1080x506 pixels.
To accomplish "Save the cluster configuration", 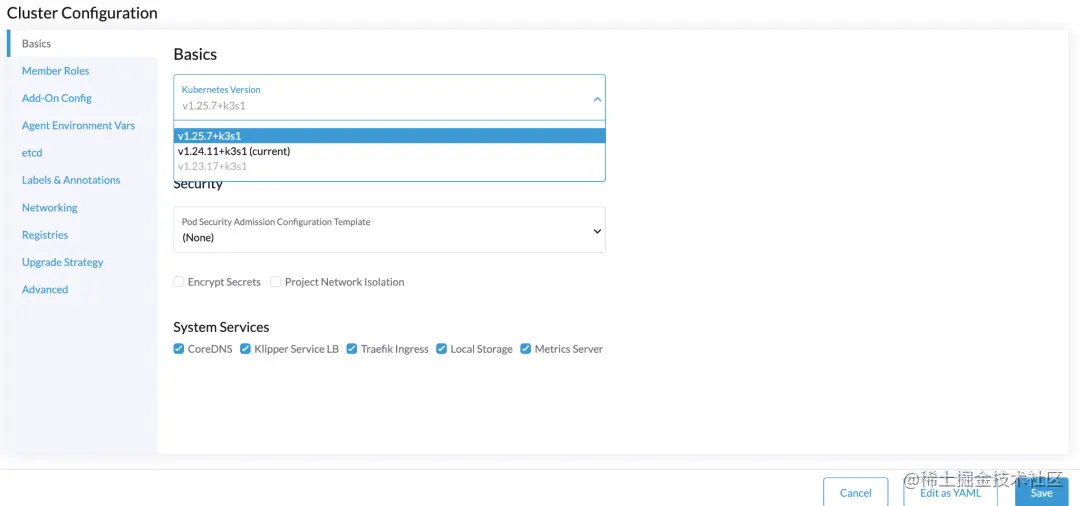I will coord(1041,492).
